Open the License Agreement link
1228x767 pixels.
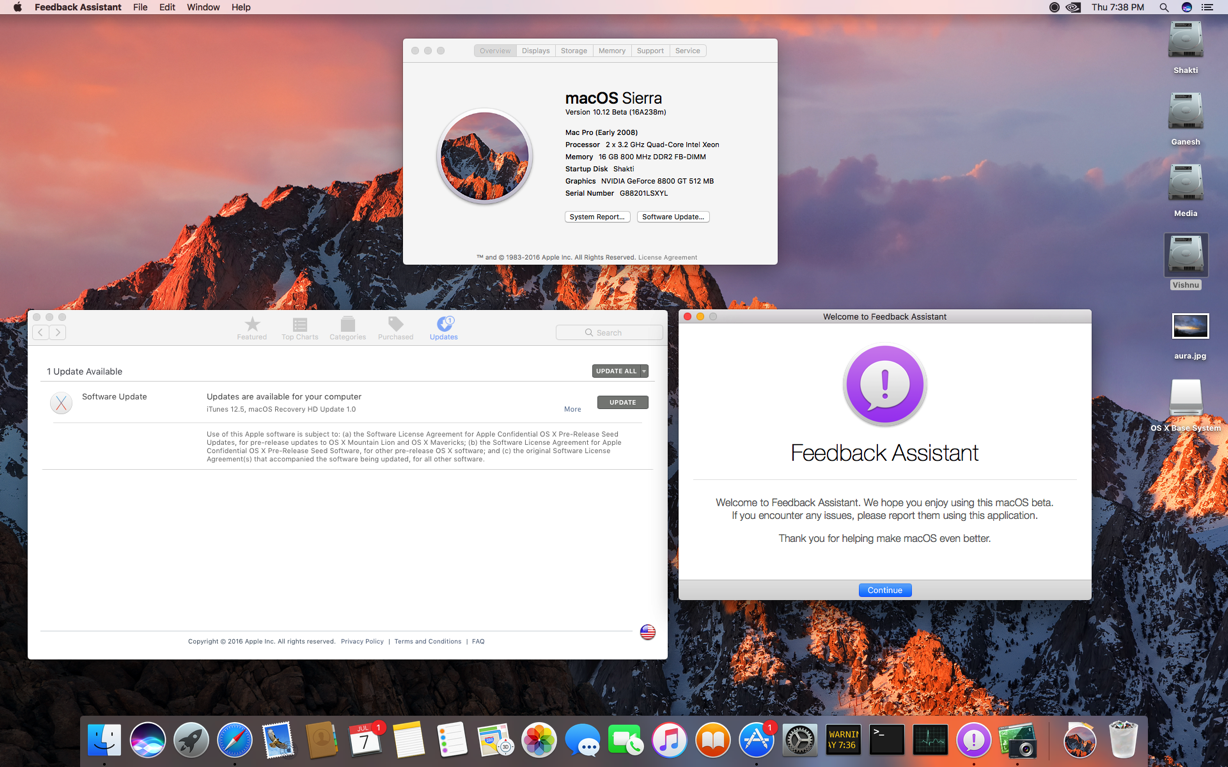667,257
